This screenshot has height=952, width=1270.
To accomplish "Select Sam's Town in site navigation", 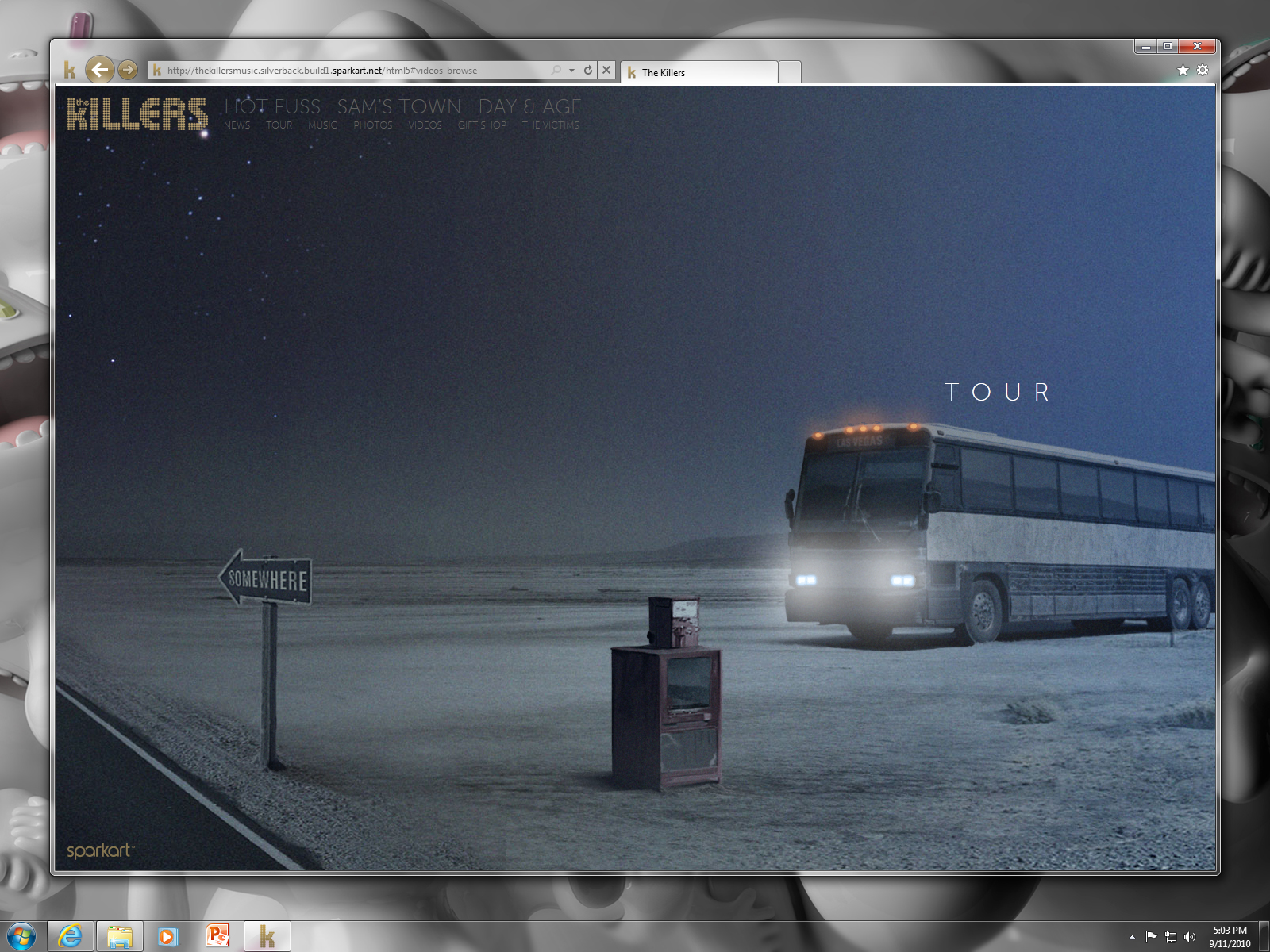I will (x=399, y=106).
